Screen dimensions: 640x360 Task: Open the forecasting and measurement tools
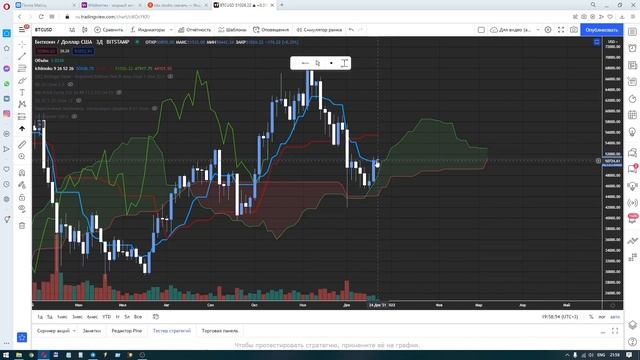pyautogui.click(x=22, y=117)
